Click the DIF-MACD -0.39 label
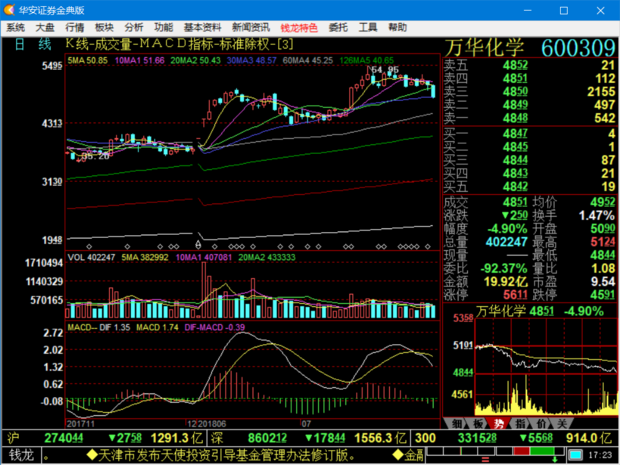This screenshot has width=620, height=465. pos(214,327)
